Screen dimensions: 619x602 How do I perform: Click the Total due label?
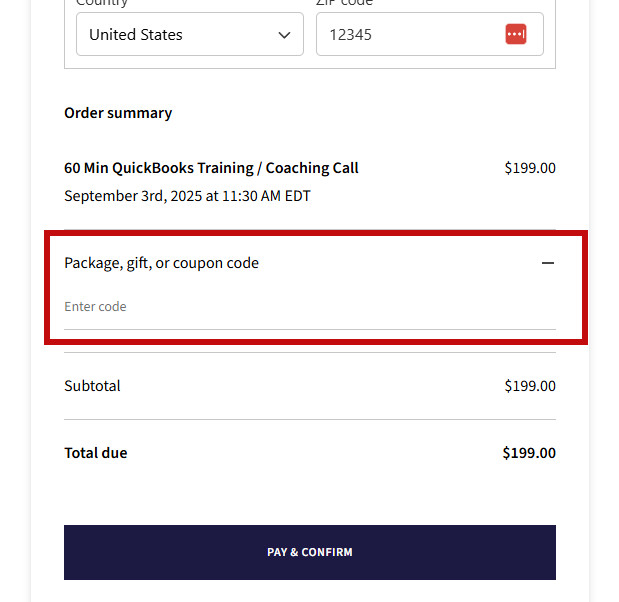(96, 453)
